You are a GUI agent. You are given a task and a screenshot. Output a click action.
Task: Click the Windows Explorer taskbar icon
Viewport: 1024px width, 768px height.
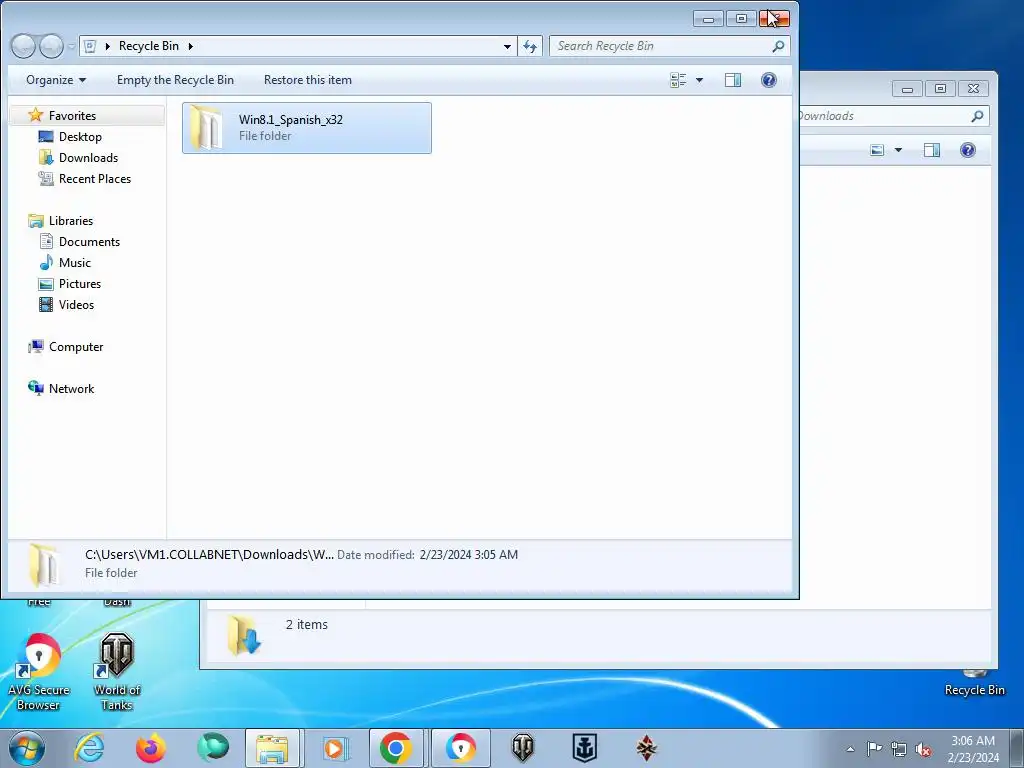(x=272, y=748)
